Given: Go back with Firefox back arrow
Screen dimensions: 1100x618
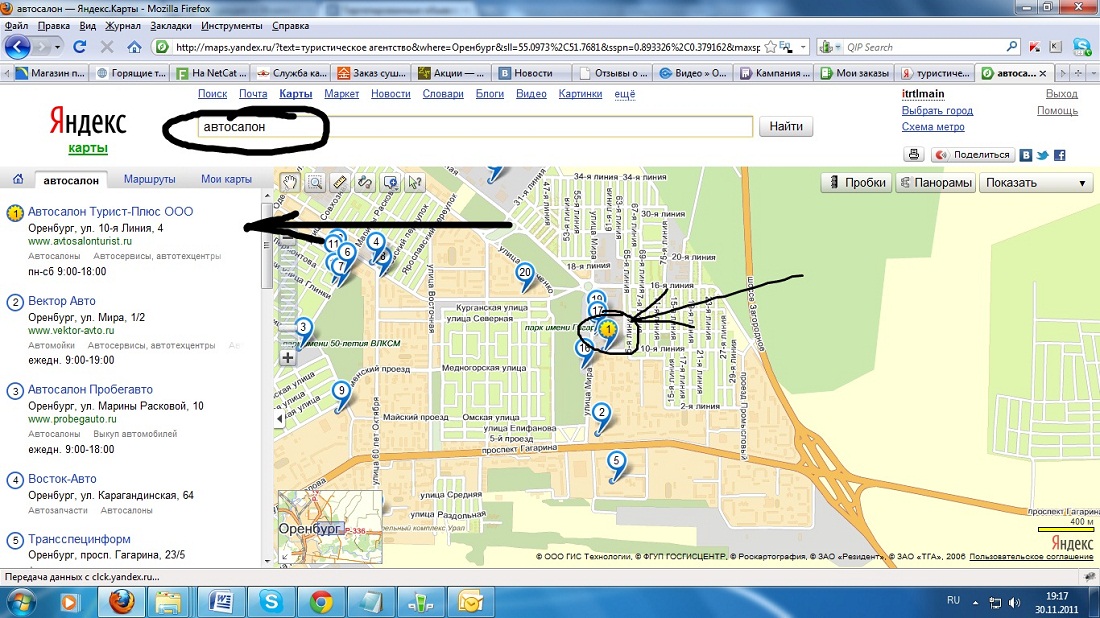Looking at the screenshot, I should [x=18, y=47].
